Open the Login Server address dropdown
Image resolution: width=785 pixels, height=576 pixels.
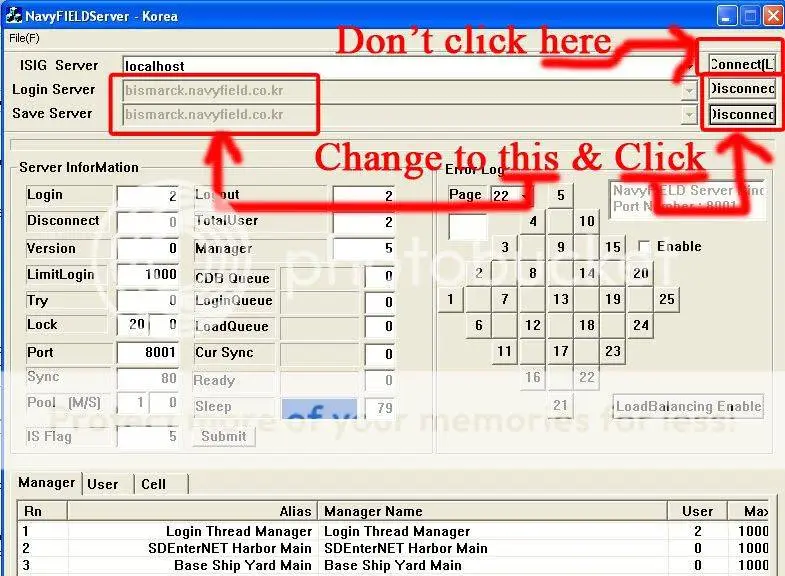[x=689, y=91]
